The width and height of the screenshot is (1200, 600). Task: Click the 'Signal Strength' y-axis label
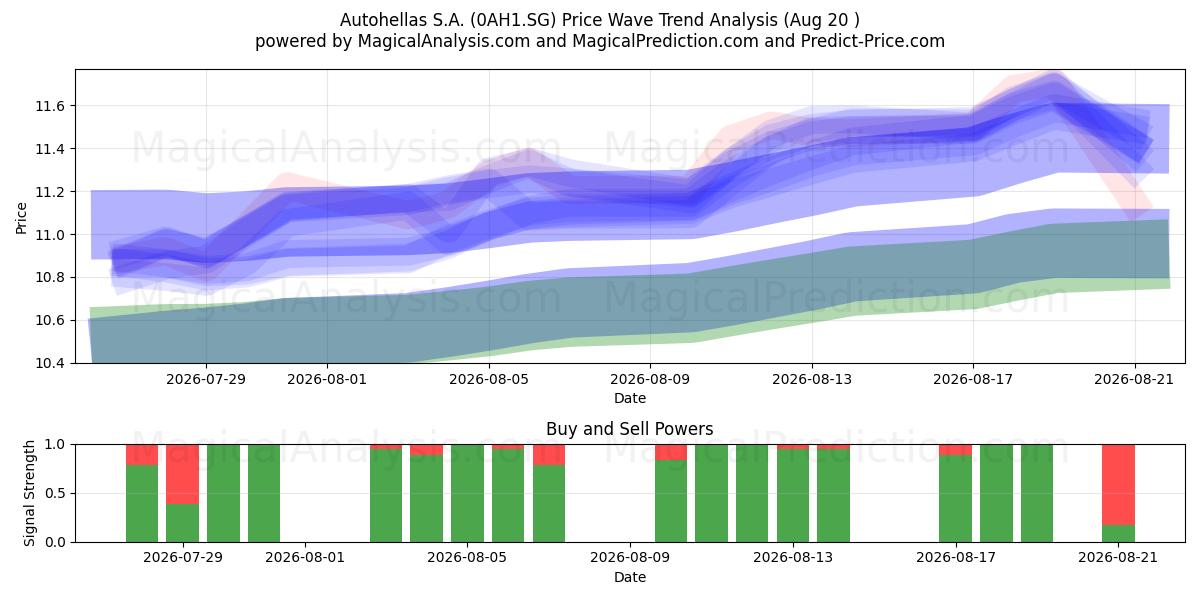30,492
